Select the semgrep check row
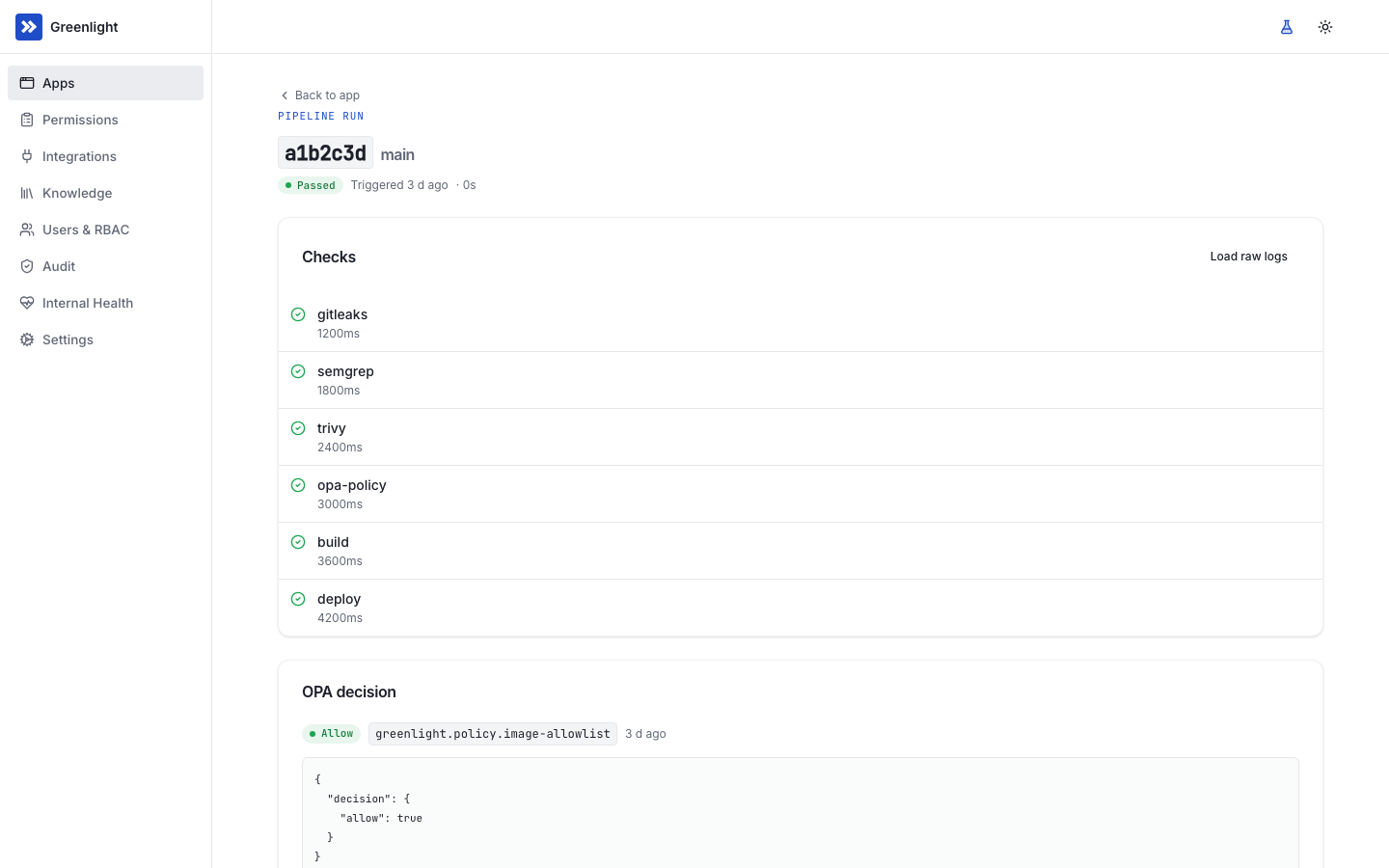This screenshot has width=1389, height=868. coord(801,380)
